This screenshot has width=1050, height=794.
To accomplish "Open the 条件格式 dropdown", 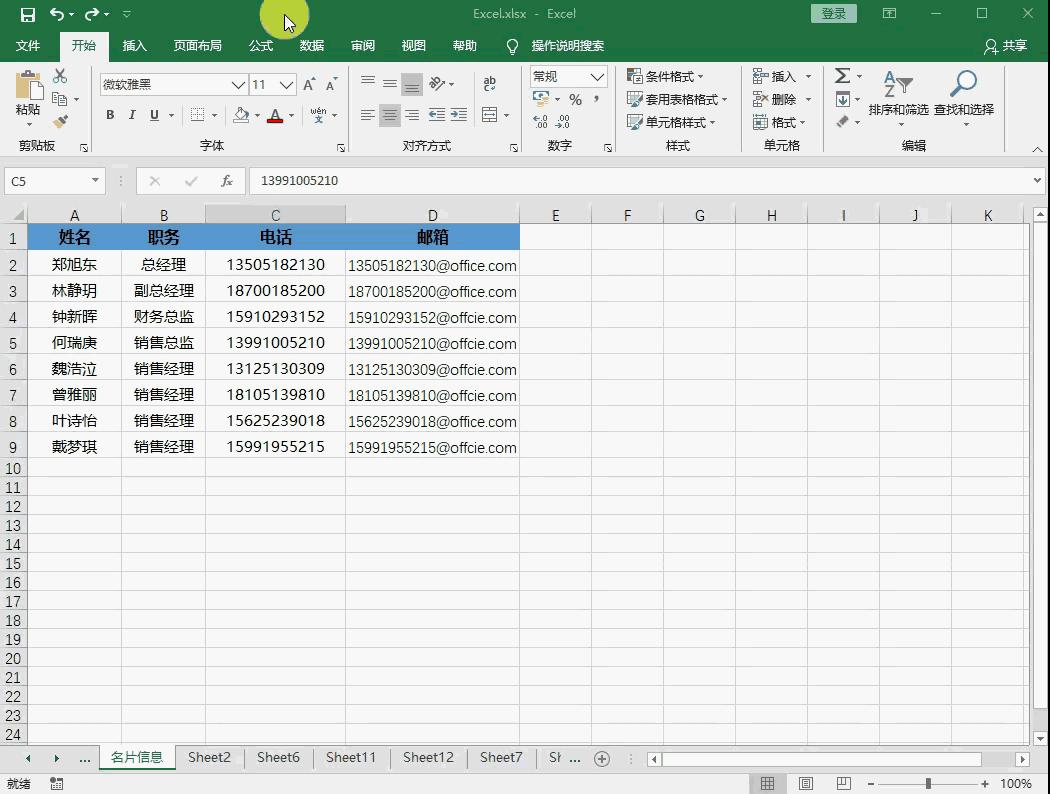I will coord(666,75).
